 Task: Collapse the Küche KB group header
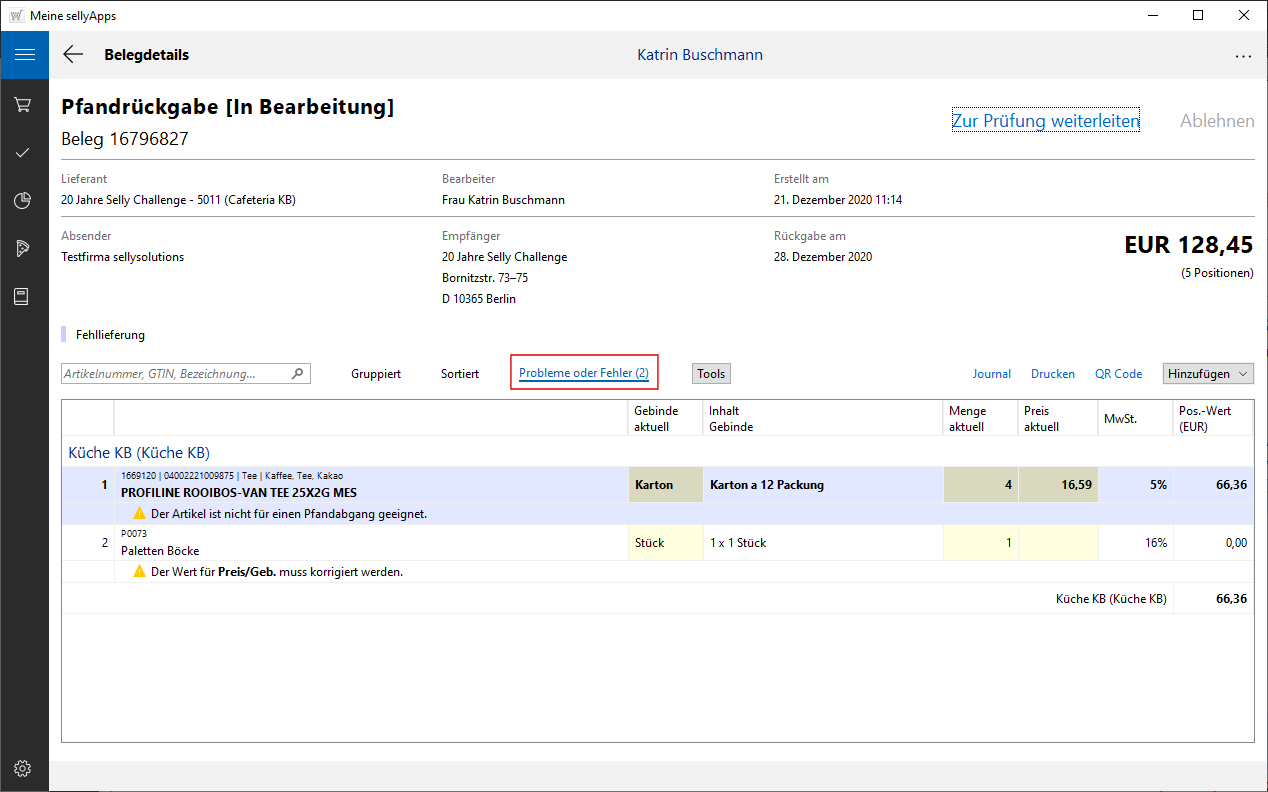[x=139, y=453]
